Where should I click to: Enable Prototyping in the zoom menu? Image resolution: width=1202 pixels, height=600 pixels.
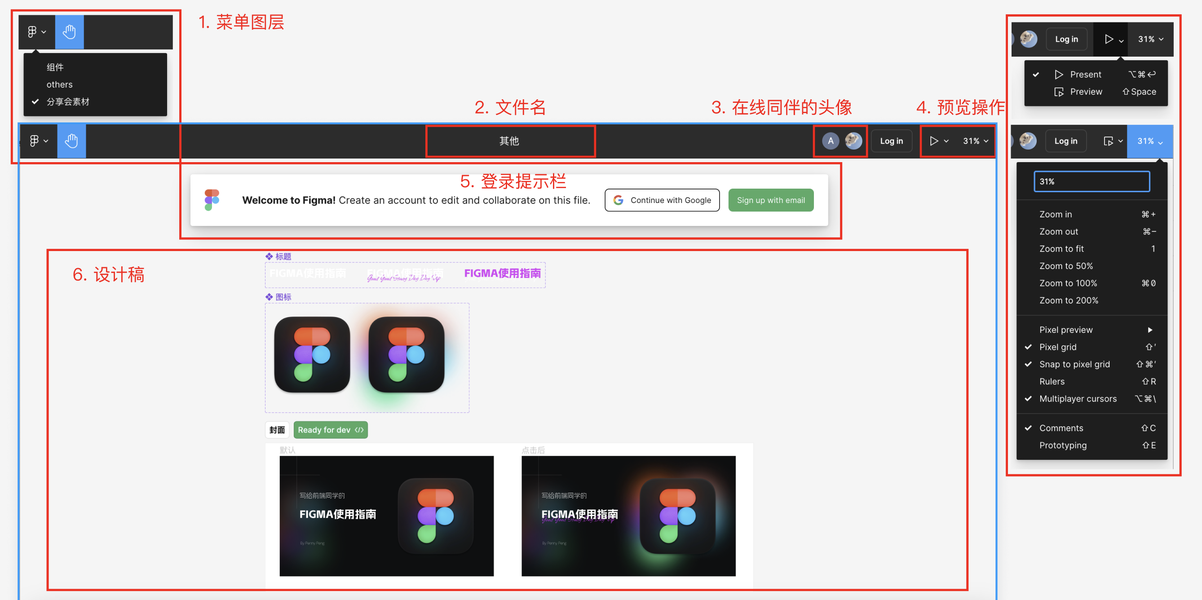point(1092,445)
